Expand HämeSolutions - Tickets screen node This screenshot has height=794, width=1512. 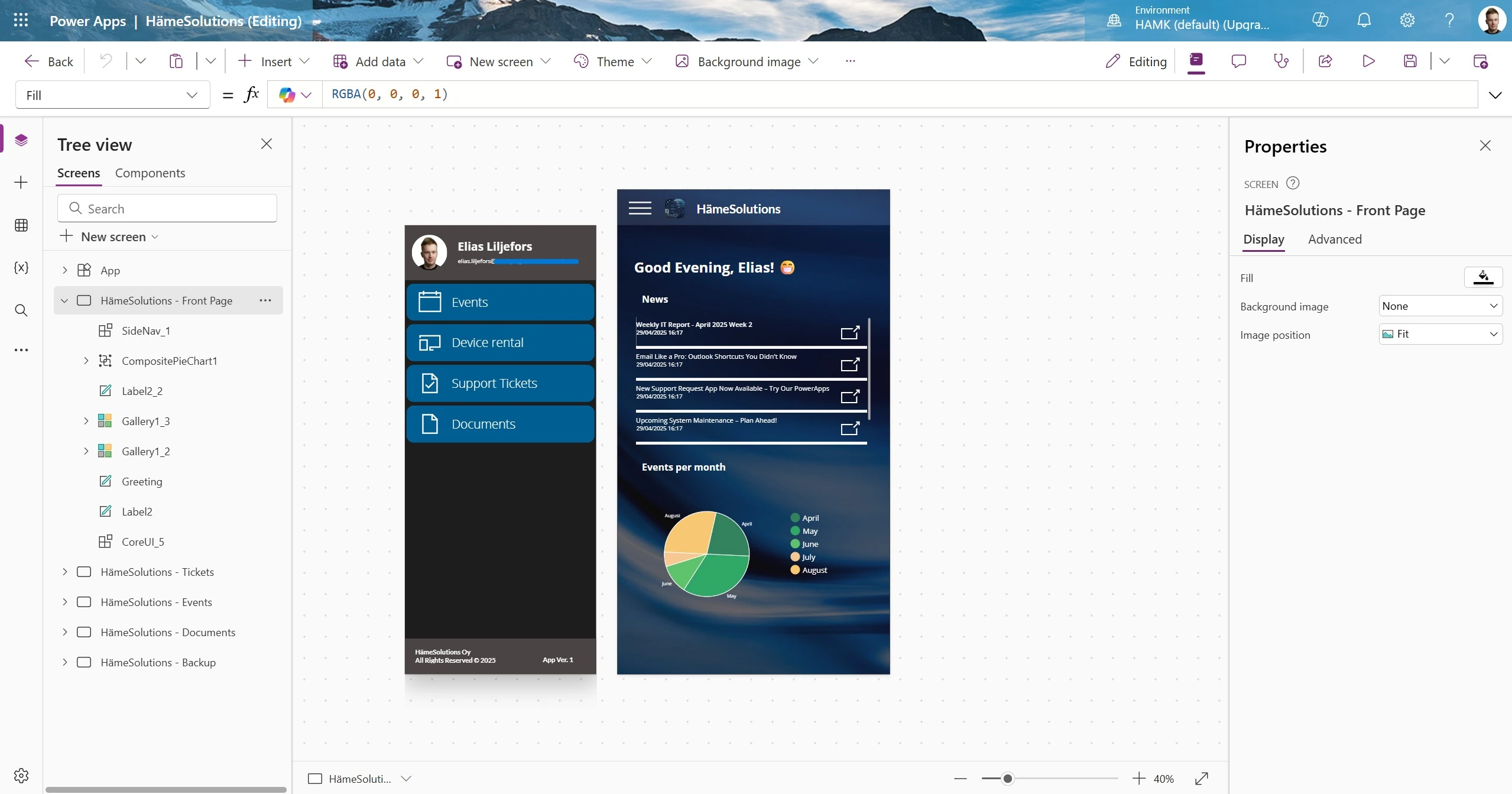tap(64, 572)
